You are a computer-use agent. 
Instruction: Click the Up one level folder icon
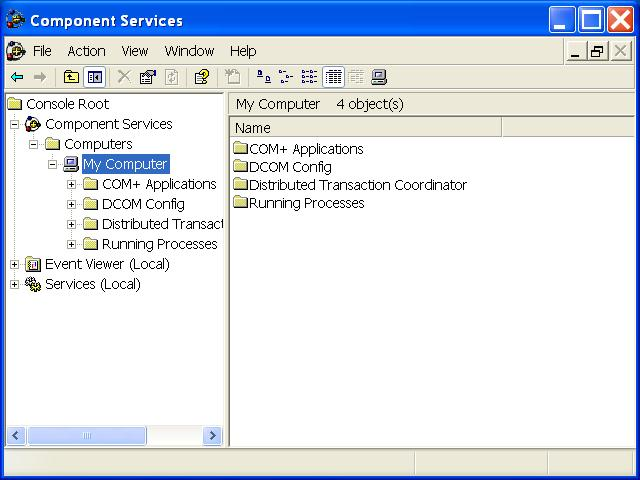point(71,77)
